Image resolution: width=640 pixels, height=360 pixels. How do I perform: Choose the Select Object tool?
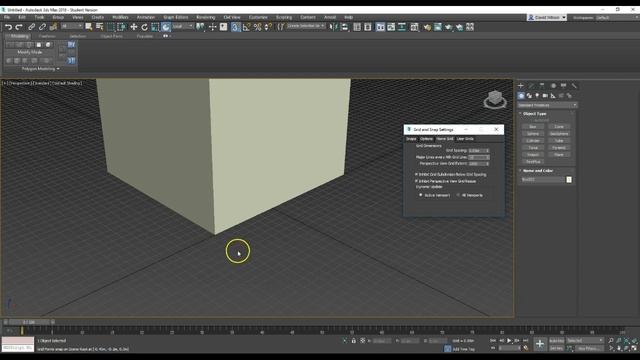coord(89,27)
